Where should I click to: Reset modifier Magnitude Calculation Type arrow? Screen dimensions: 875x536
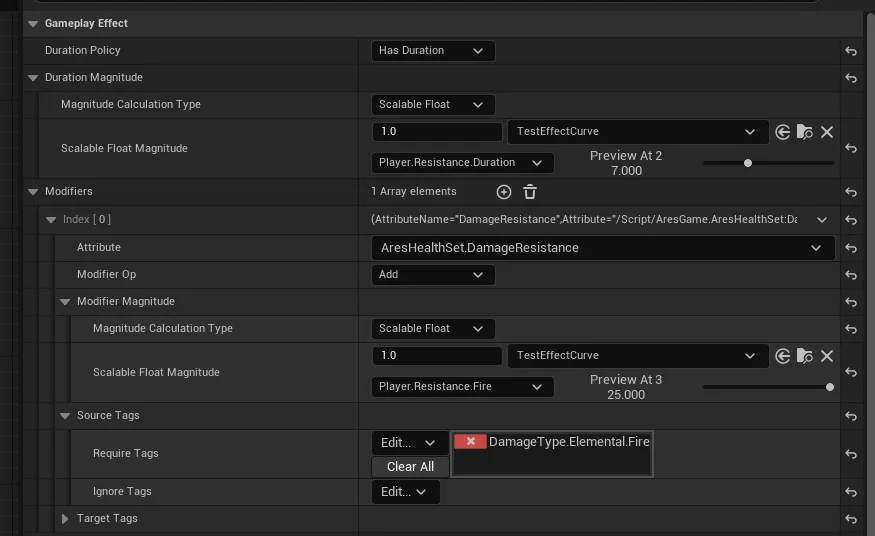tap(850, 329)
